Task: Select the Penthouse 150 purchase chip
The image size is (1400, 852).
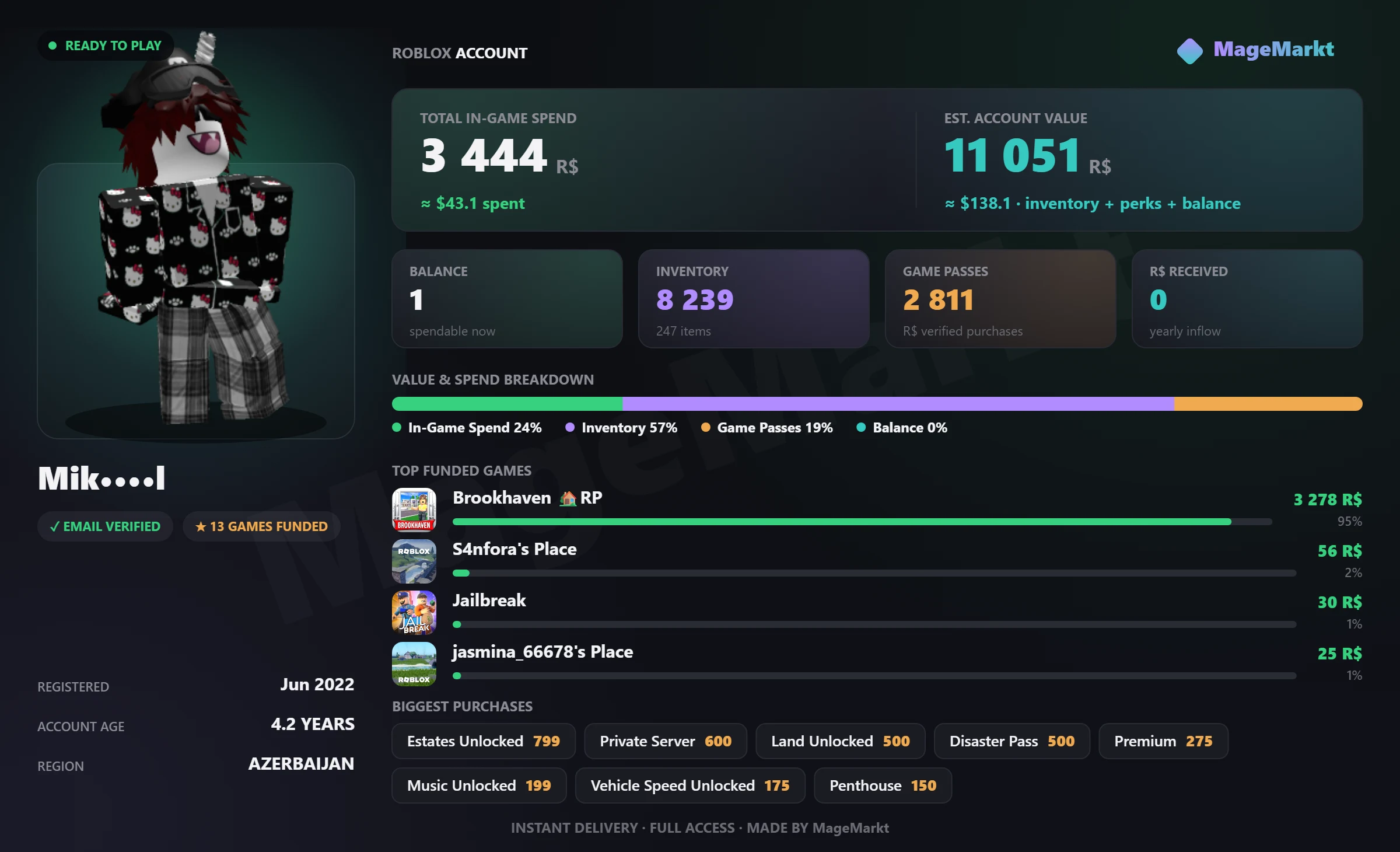Action: pos(883,785)
